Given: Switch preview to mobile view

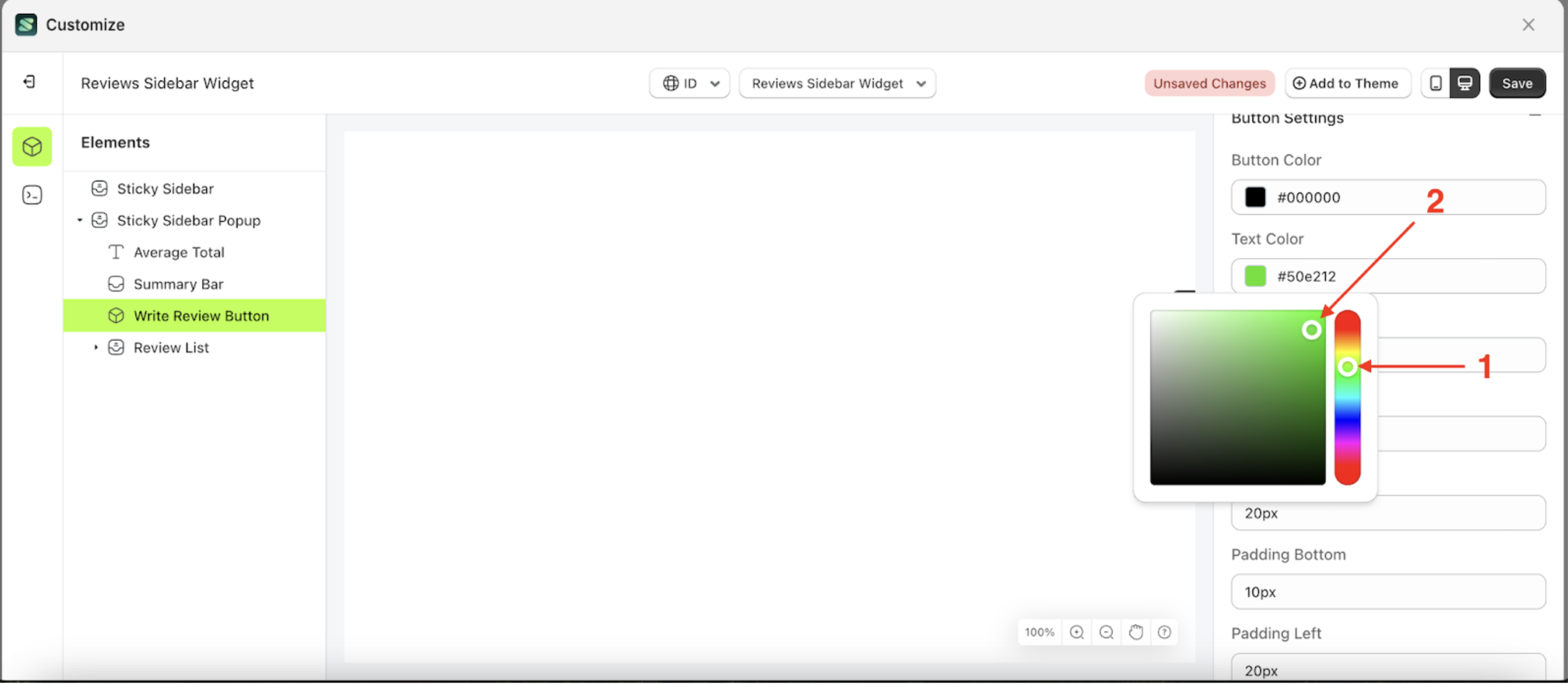Looking at the screenshot, I should point(1436,83).
